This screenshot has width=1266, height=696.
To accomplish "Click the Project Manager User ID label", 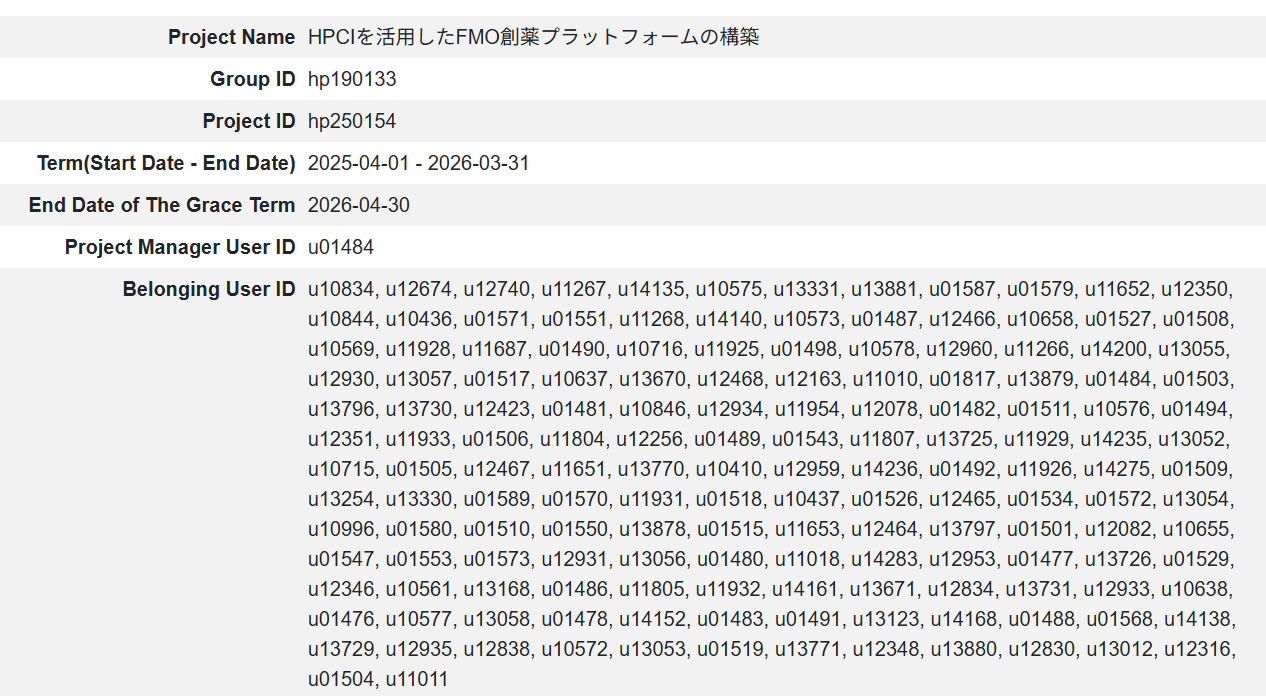I will pyautogui.click(x=180, y=247).
